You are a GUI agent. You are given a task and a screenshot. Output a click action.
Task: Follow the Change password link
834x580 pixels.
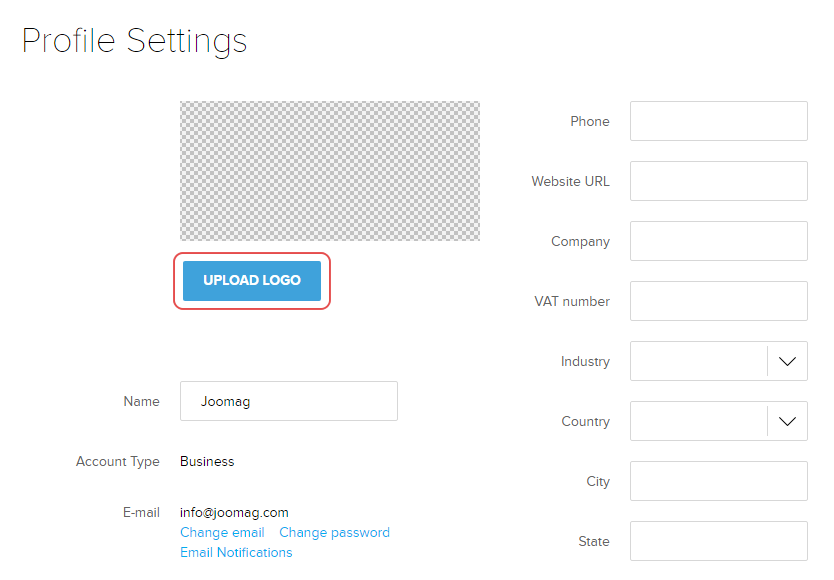coord(334,533)
